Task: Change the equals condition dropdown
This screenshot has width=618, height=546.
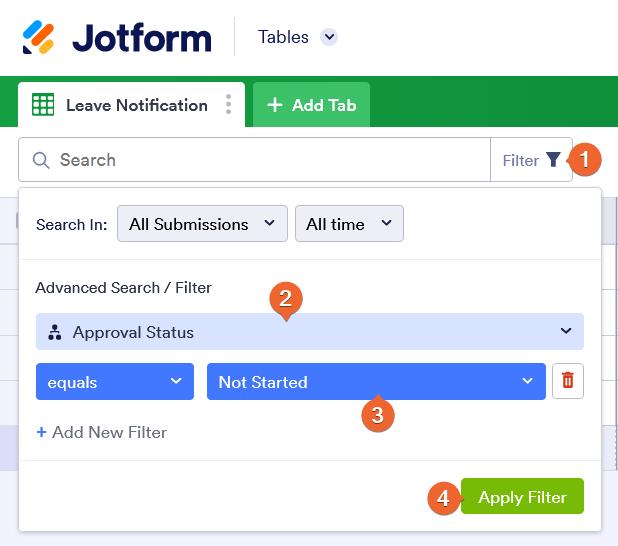Action: [115, 382]
